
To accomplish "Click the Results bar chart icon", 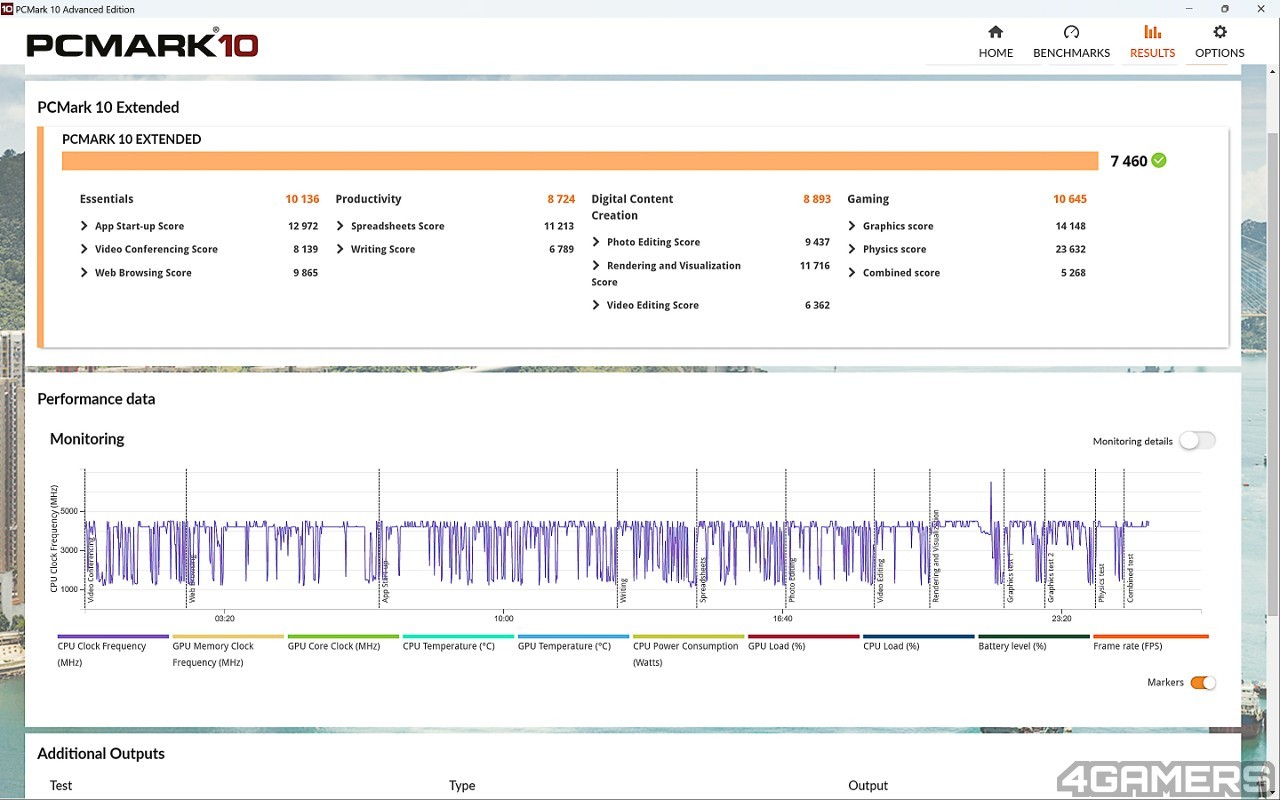I will point(1152,32).
